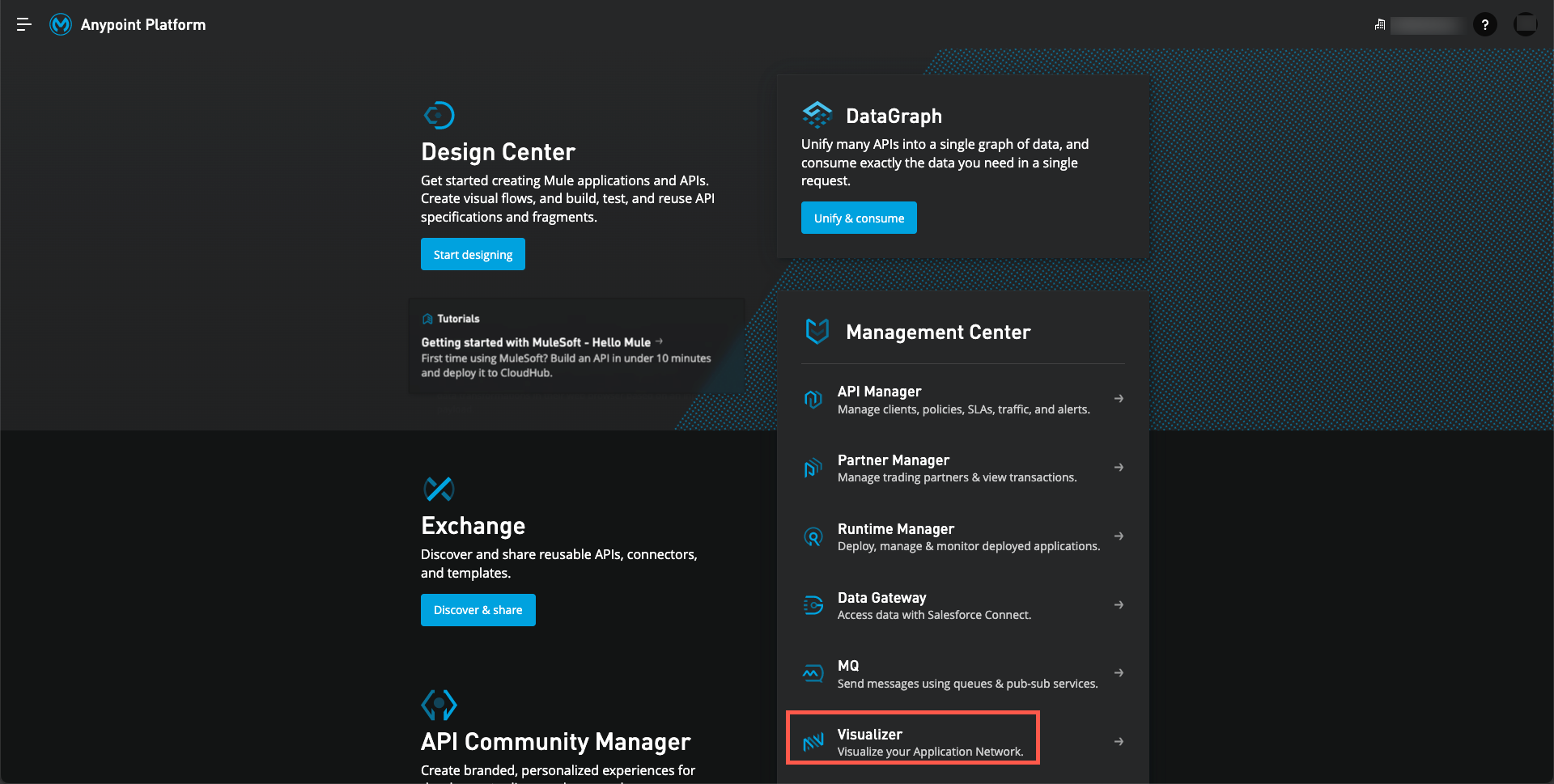Click the organization building icon
Image resolution: width=1554 pixels, height=784 pixels.
coord(1380,25)
